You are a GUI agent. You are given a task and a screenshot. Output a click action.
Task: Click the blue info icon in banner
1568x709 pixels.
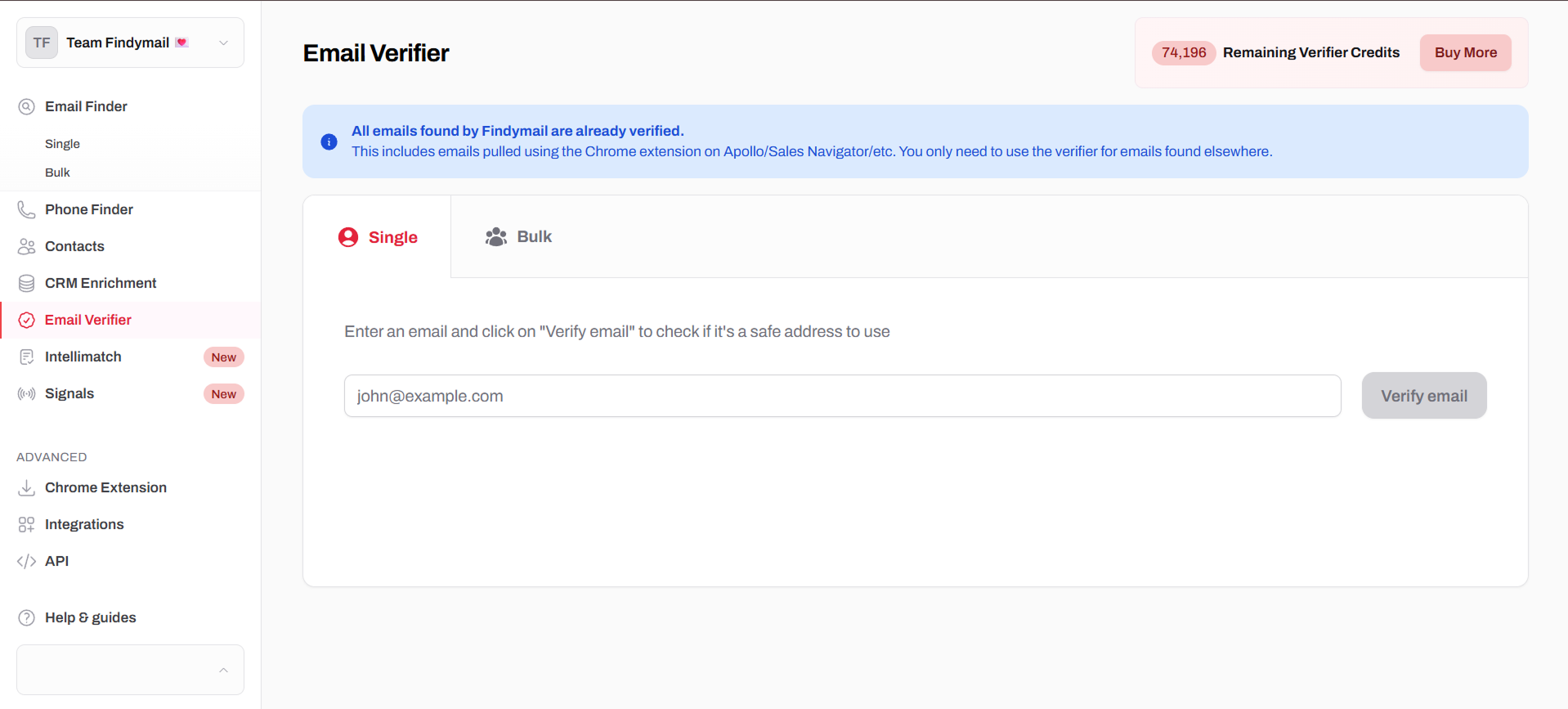[x=329, y=141]
